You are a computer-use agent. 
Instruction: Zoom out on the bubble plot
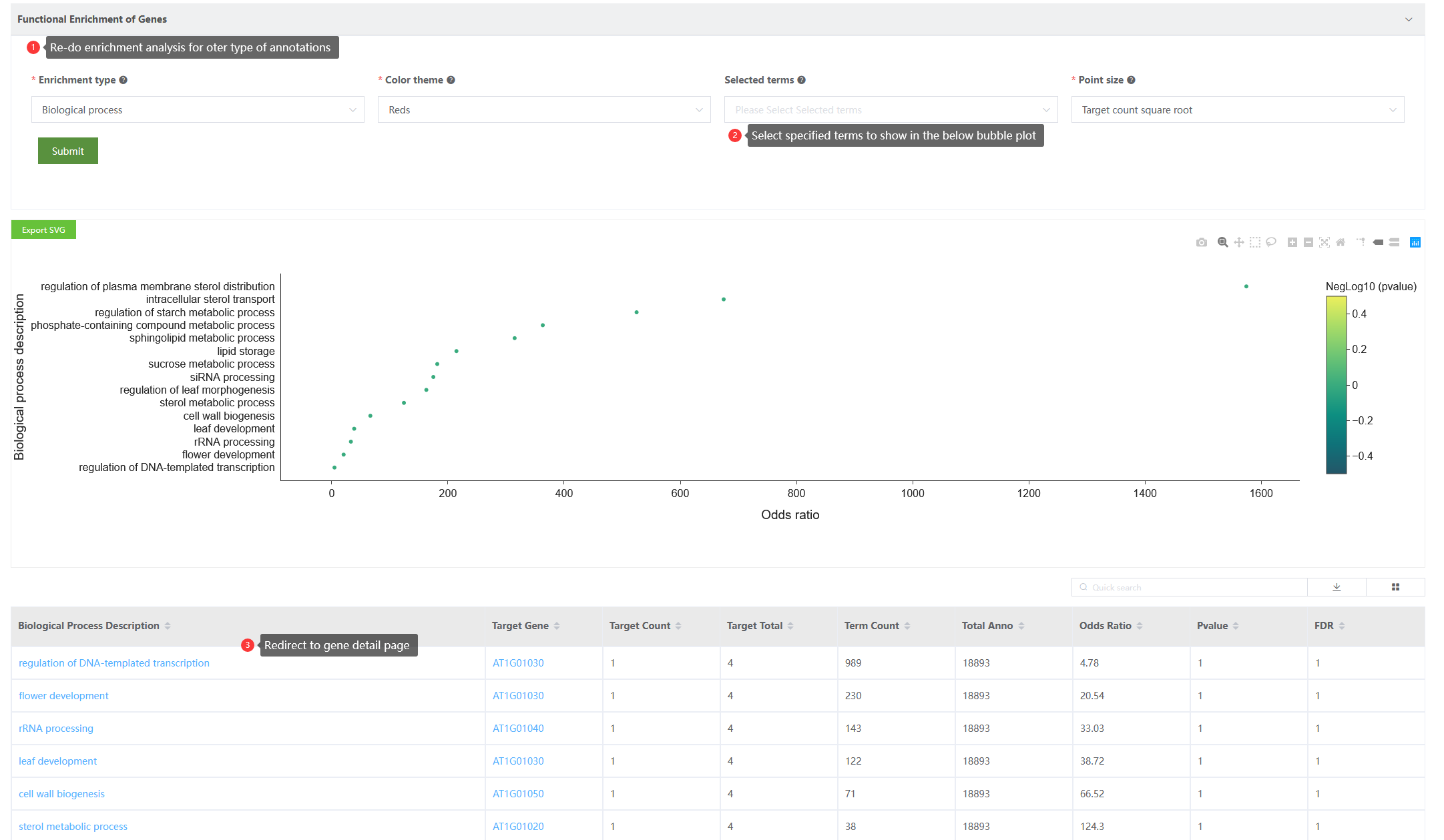pyautogui.click(x=1308, y=243)
